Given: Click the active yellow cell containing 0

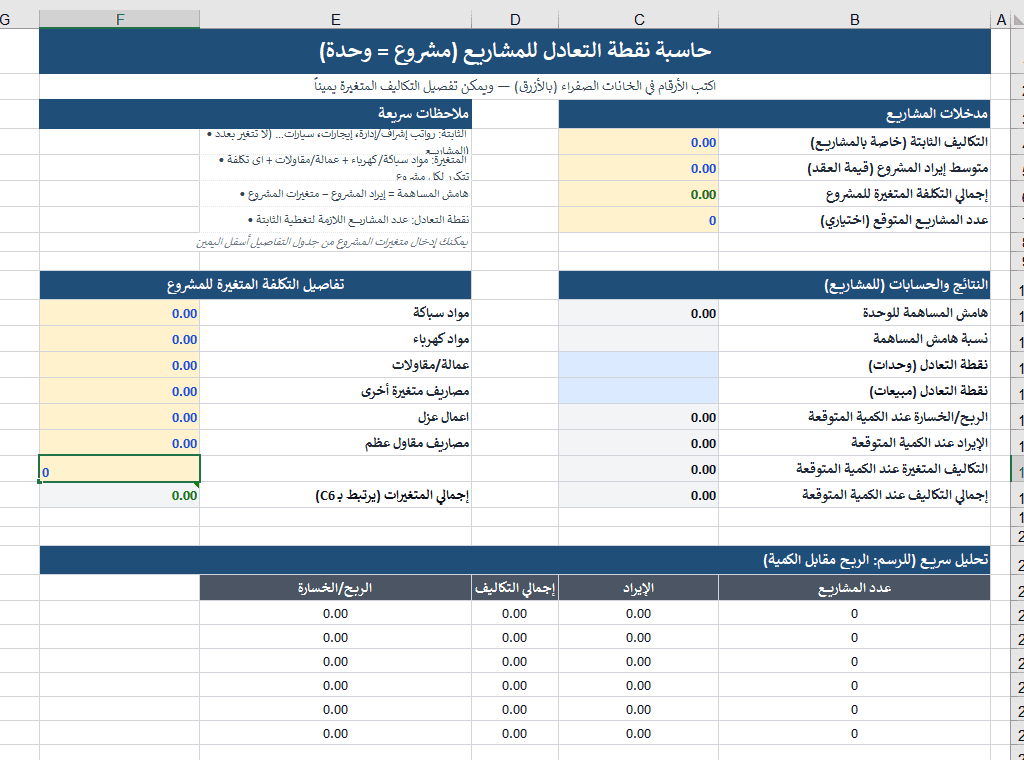Looking at the screenshot, I should 120,469.
